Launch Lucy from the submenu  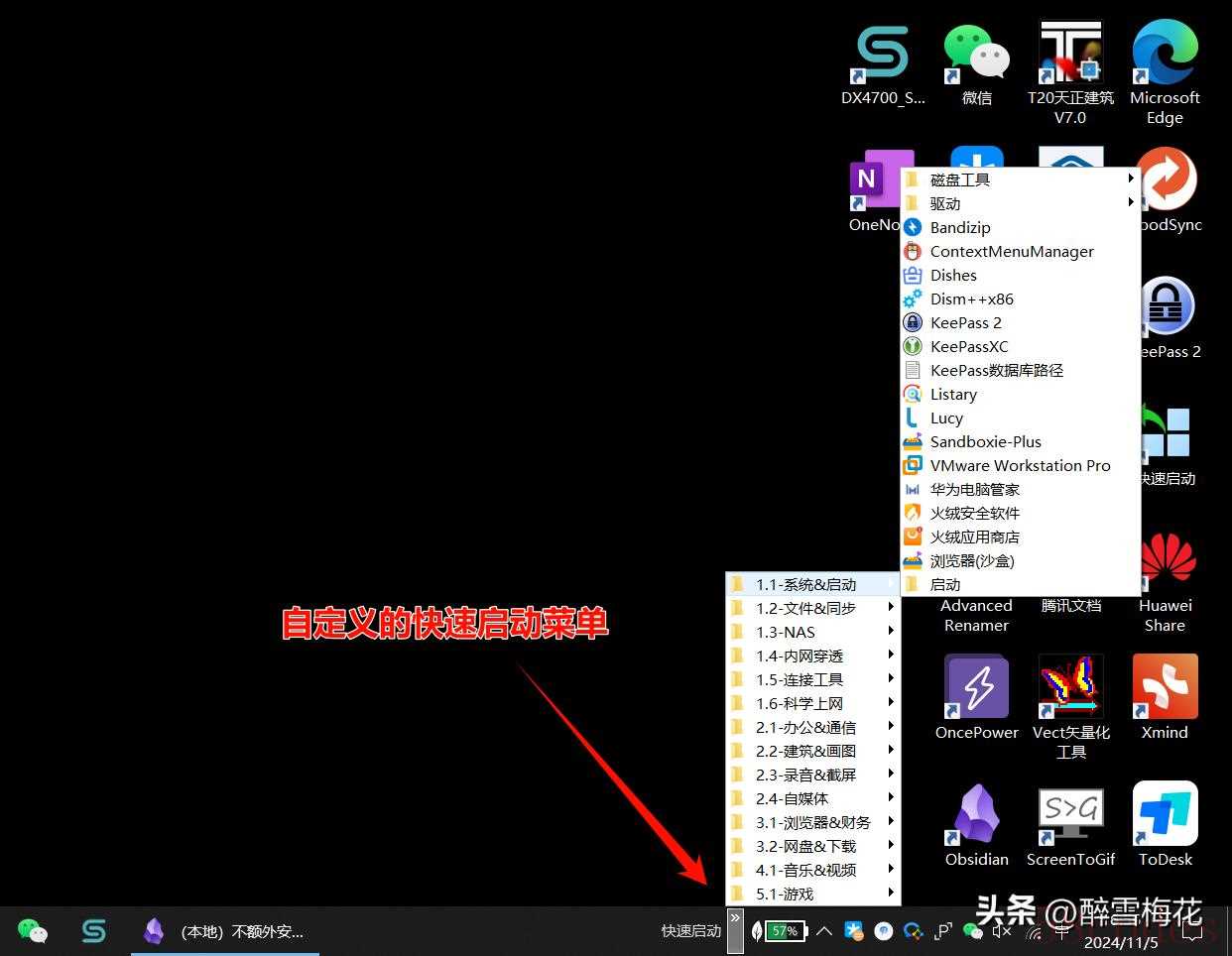(x=1021, y=418)
